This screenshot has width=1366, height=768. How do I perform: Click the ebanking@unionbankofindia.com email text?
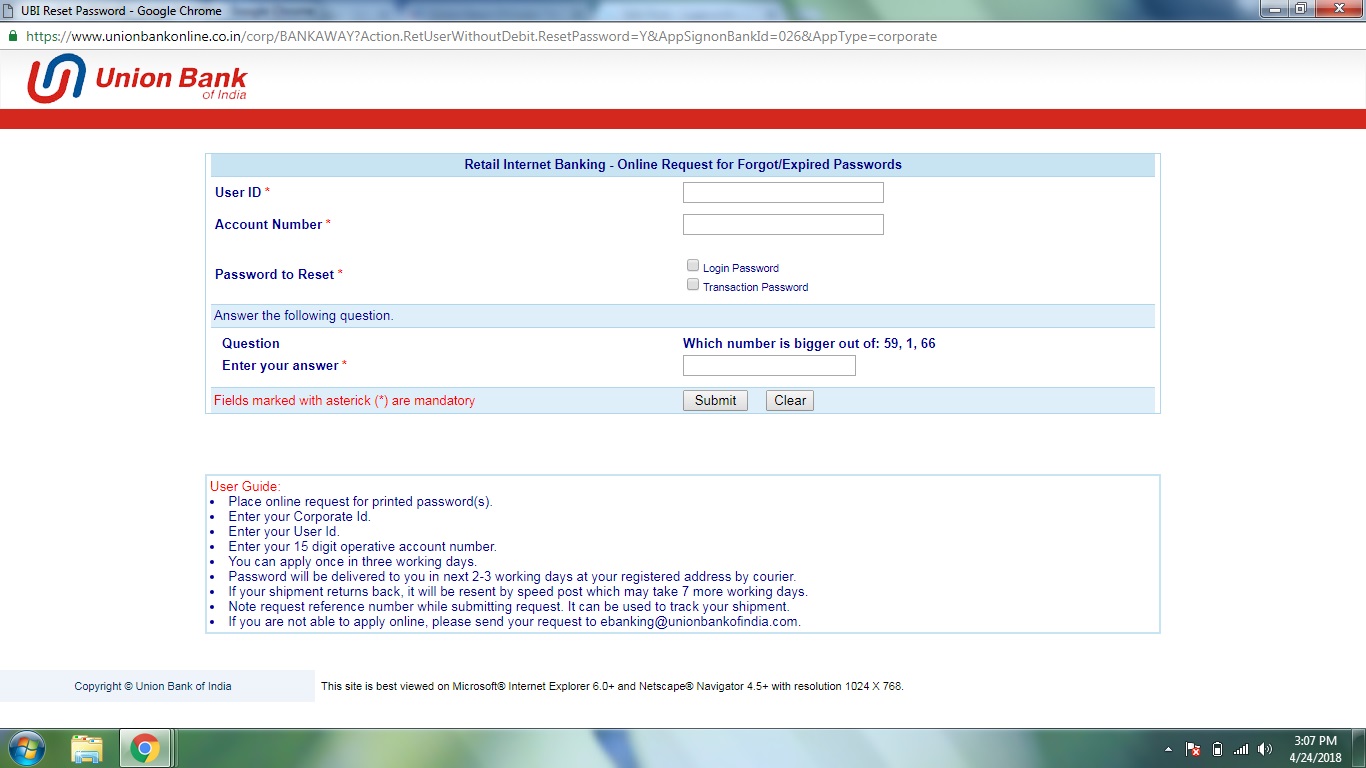700,621
